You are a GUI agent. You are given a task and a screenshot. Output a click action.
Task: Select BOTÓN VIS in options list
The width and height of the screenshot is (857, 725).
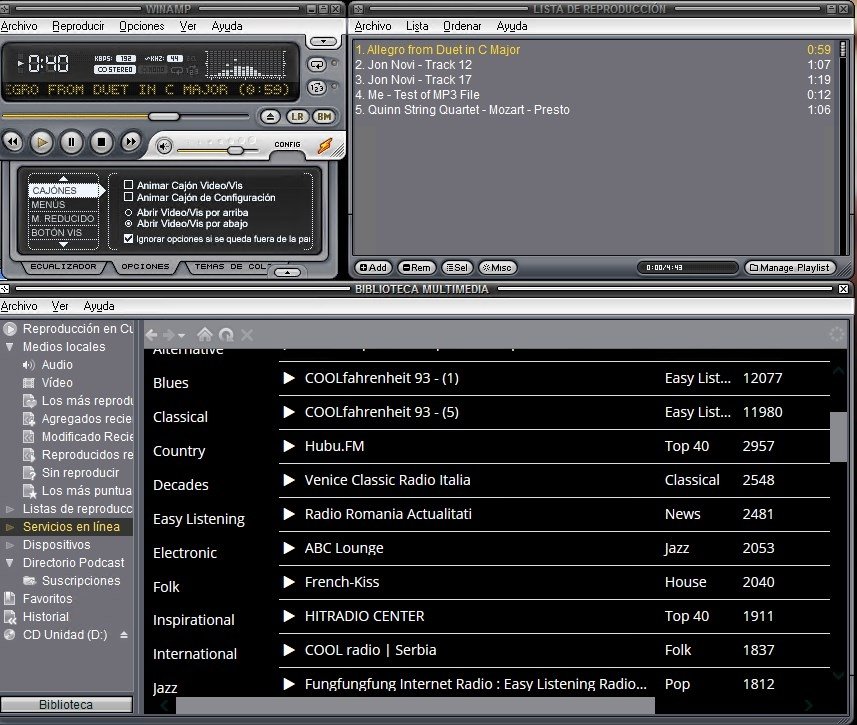[x=63, y=232]
